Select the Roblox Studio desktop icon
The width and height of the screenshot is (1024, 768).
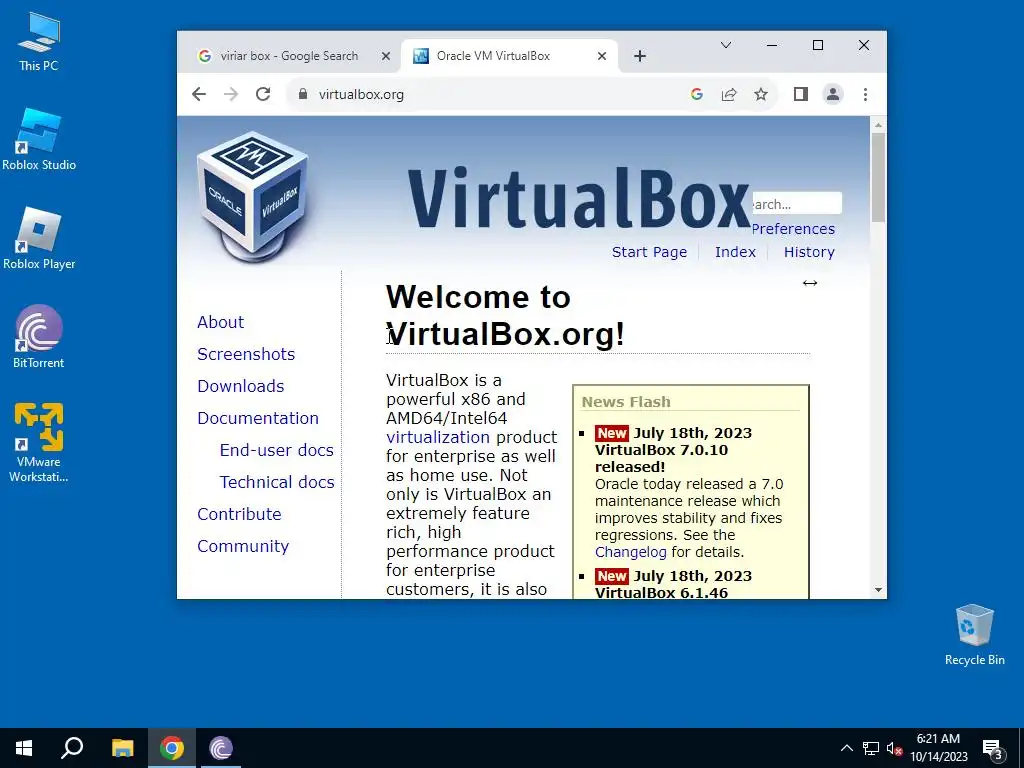coord(39,139)
